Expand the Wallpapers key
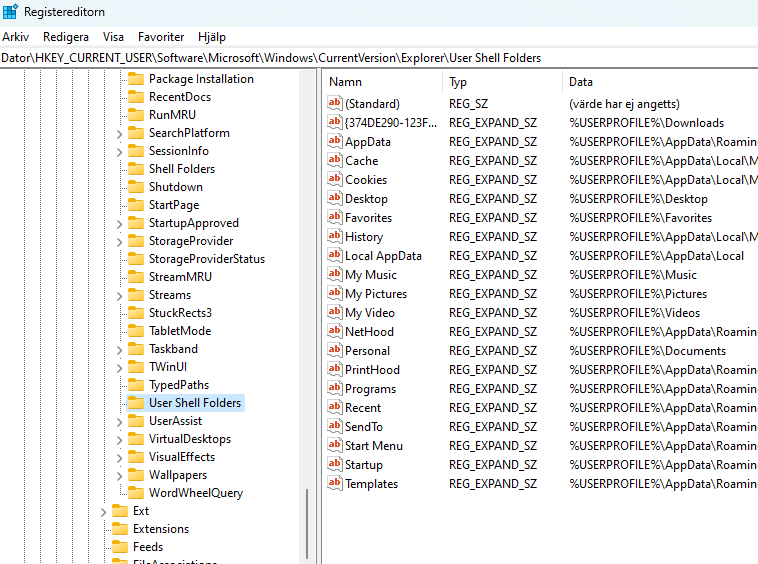Screen dimensions: 758x564 pos(119,476)
